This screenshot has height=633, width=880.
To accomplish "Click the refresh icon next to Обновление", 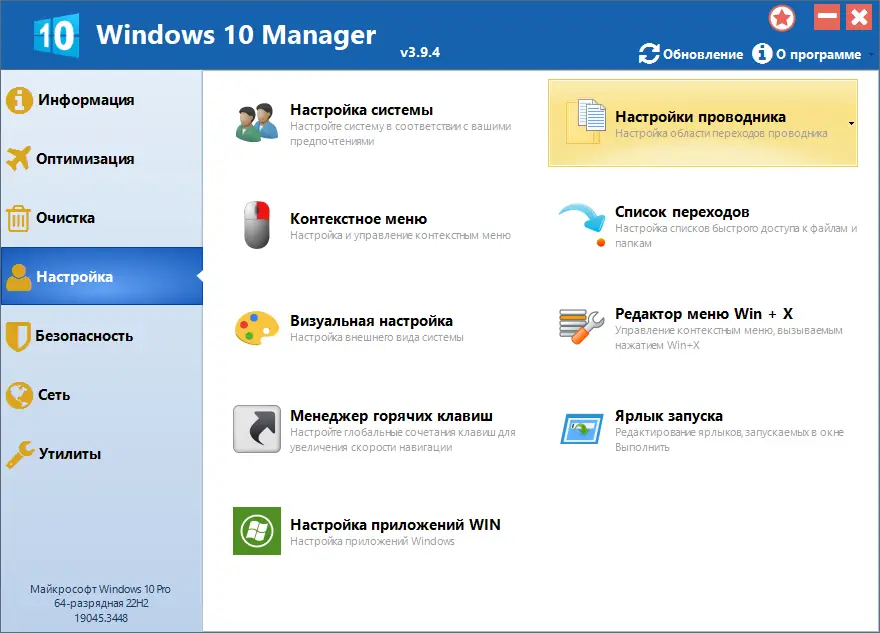I will coord(649,55).
